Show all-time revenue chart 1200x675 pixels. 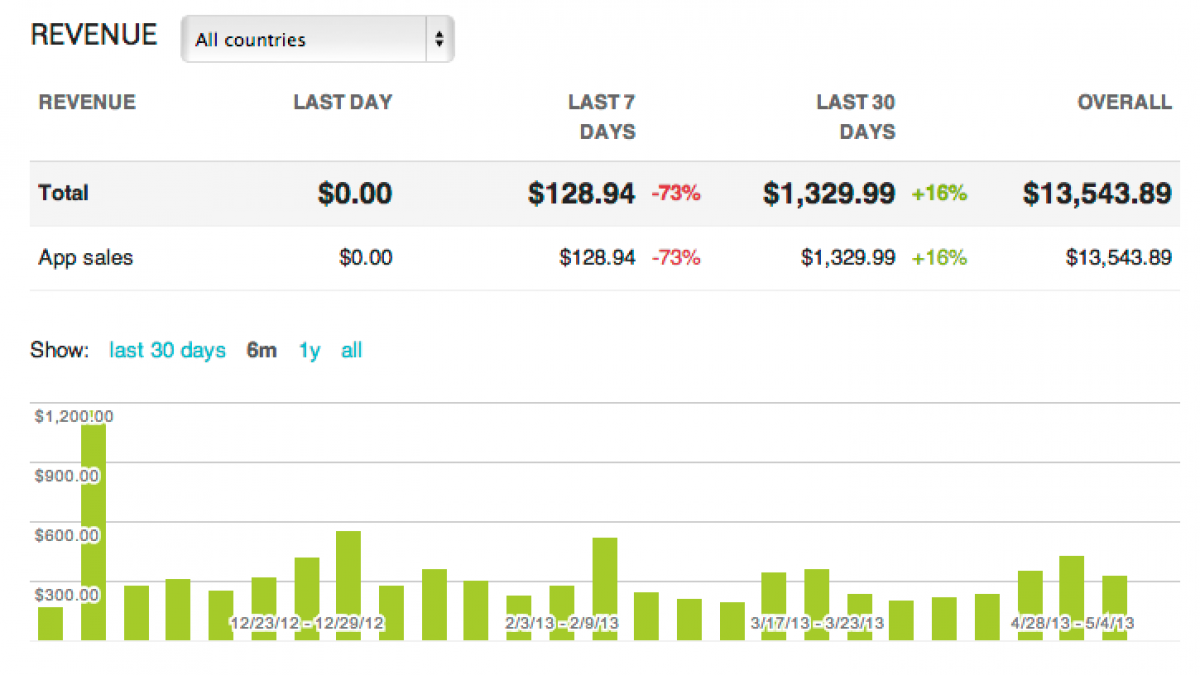[351, 351]
